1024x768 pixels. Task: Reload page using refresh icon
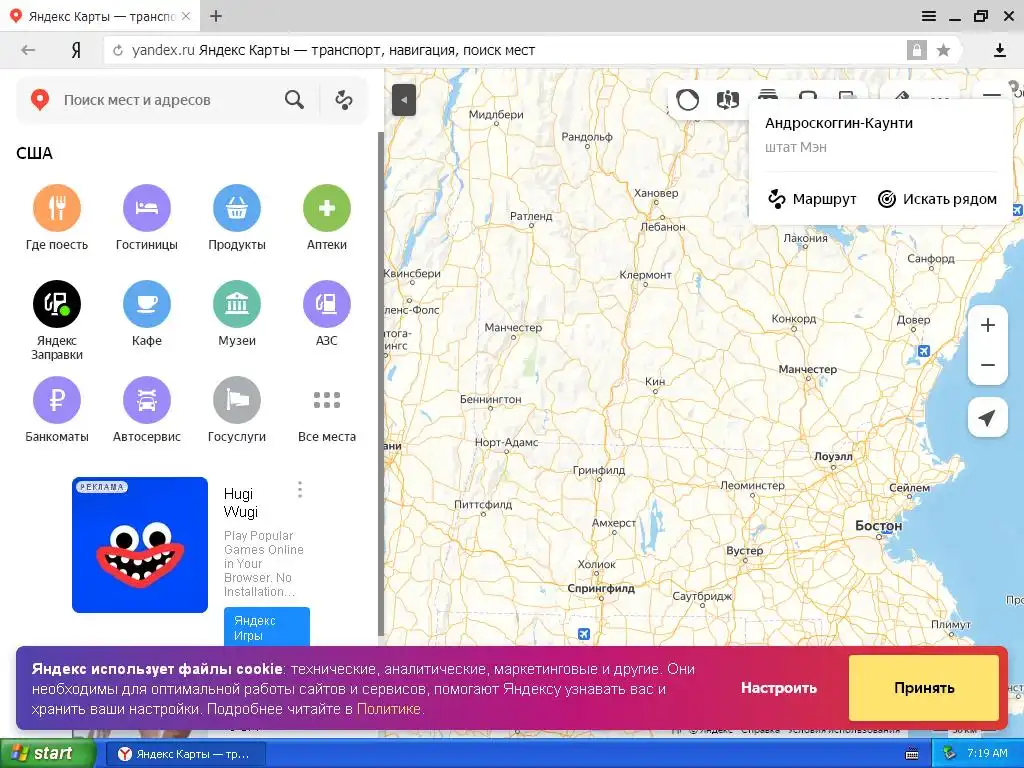point(118,50)
